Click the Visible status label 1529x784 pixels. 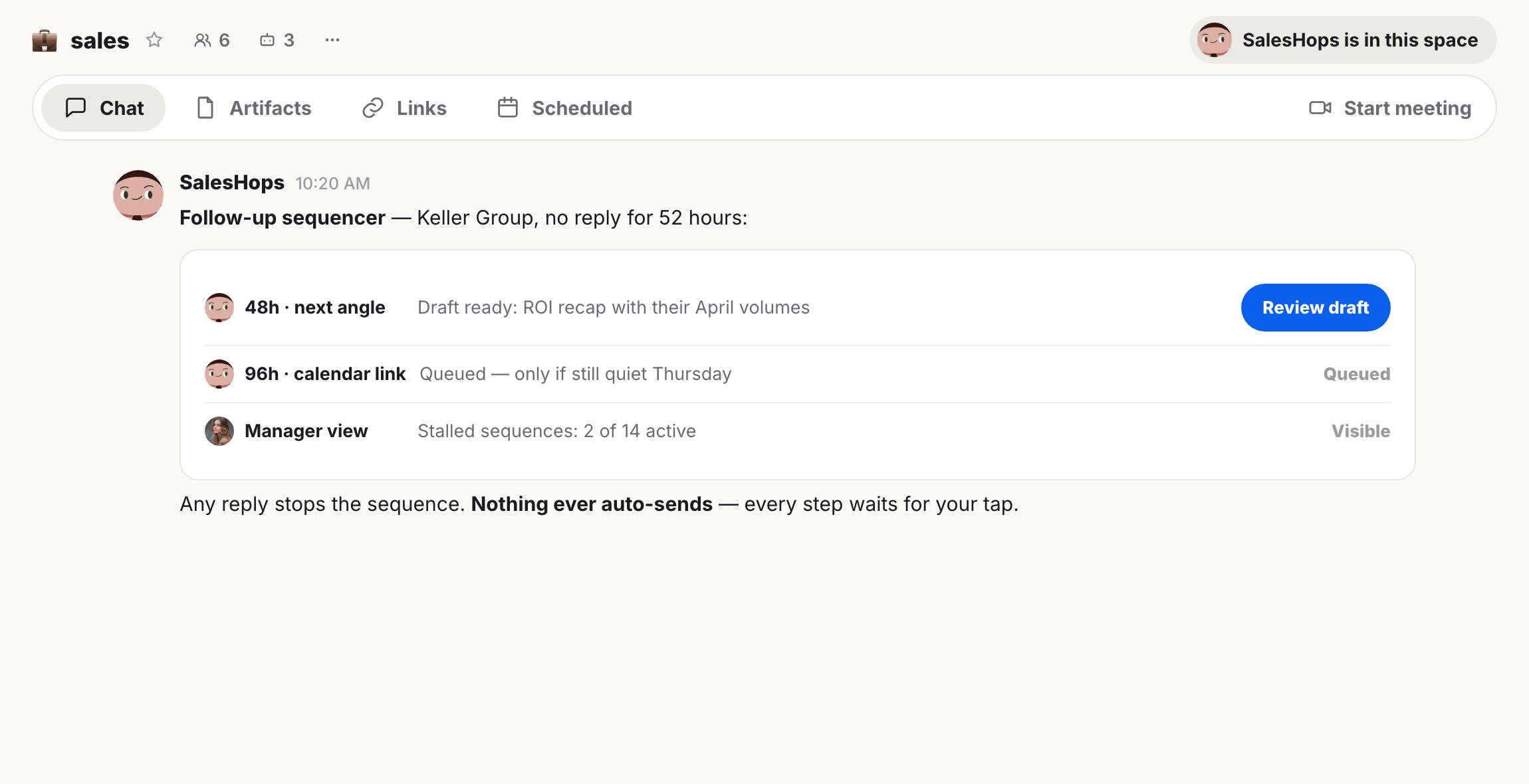[1361, 431]
